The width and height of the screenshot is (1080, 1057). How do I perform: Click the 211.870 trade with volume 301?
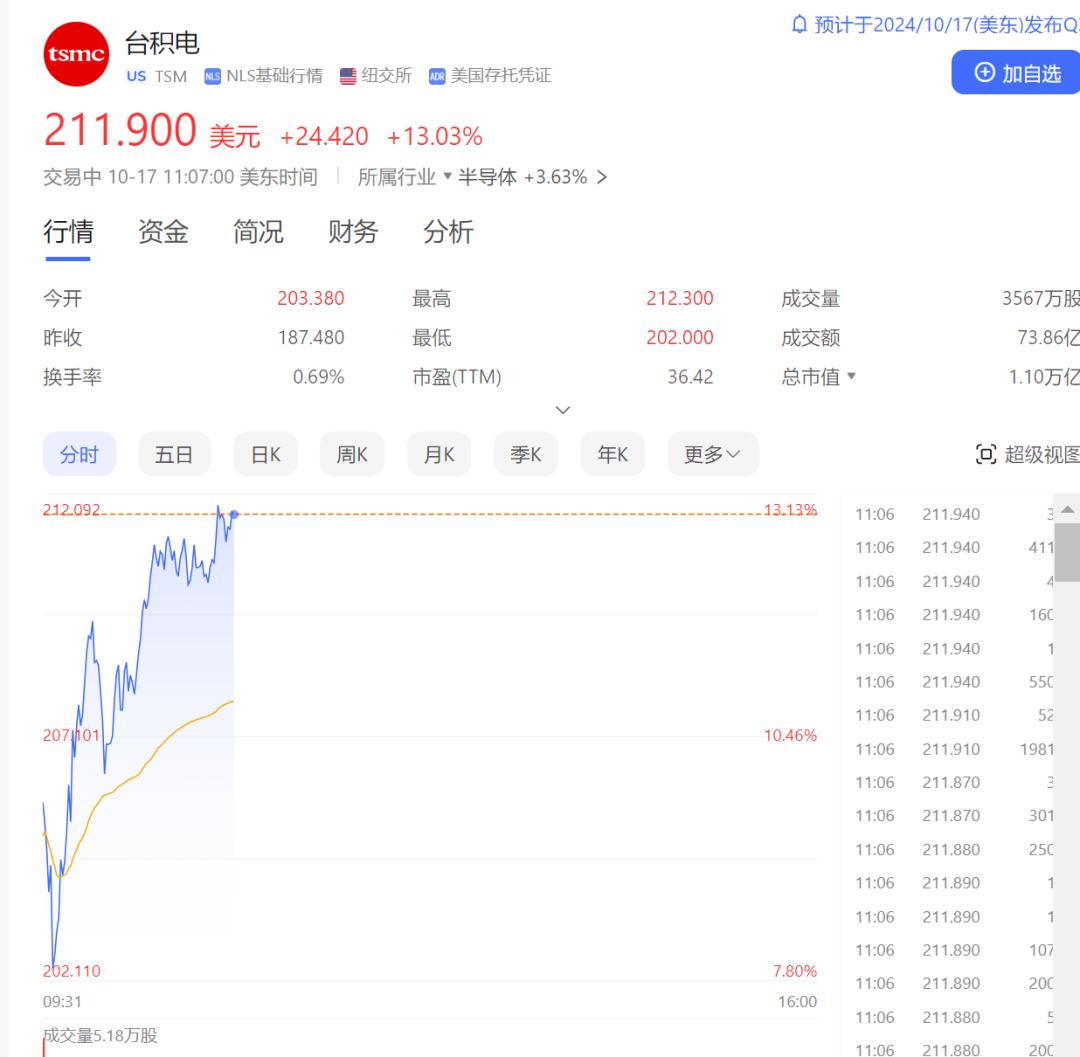[953, 815]
